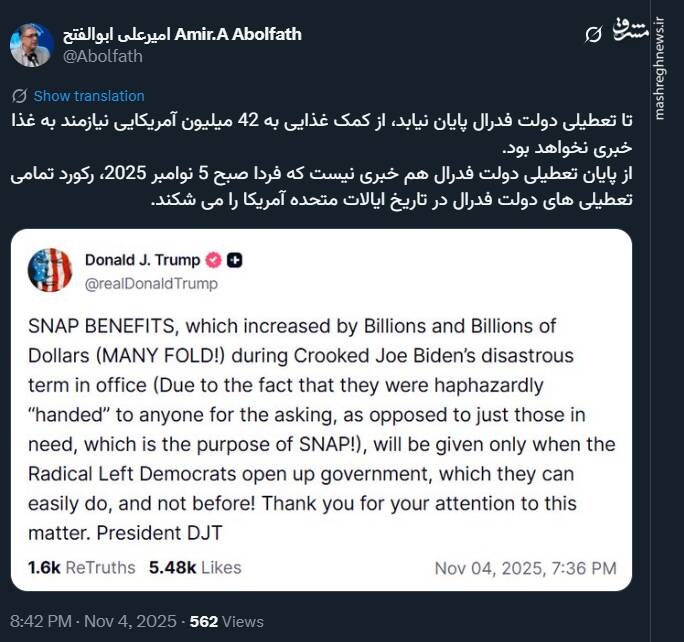Click the Grok icon beside the tweet header
This screenshot has height=642, width=684.
point(593,35)
